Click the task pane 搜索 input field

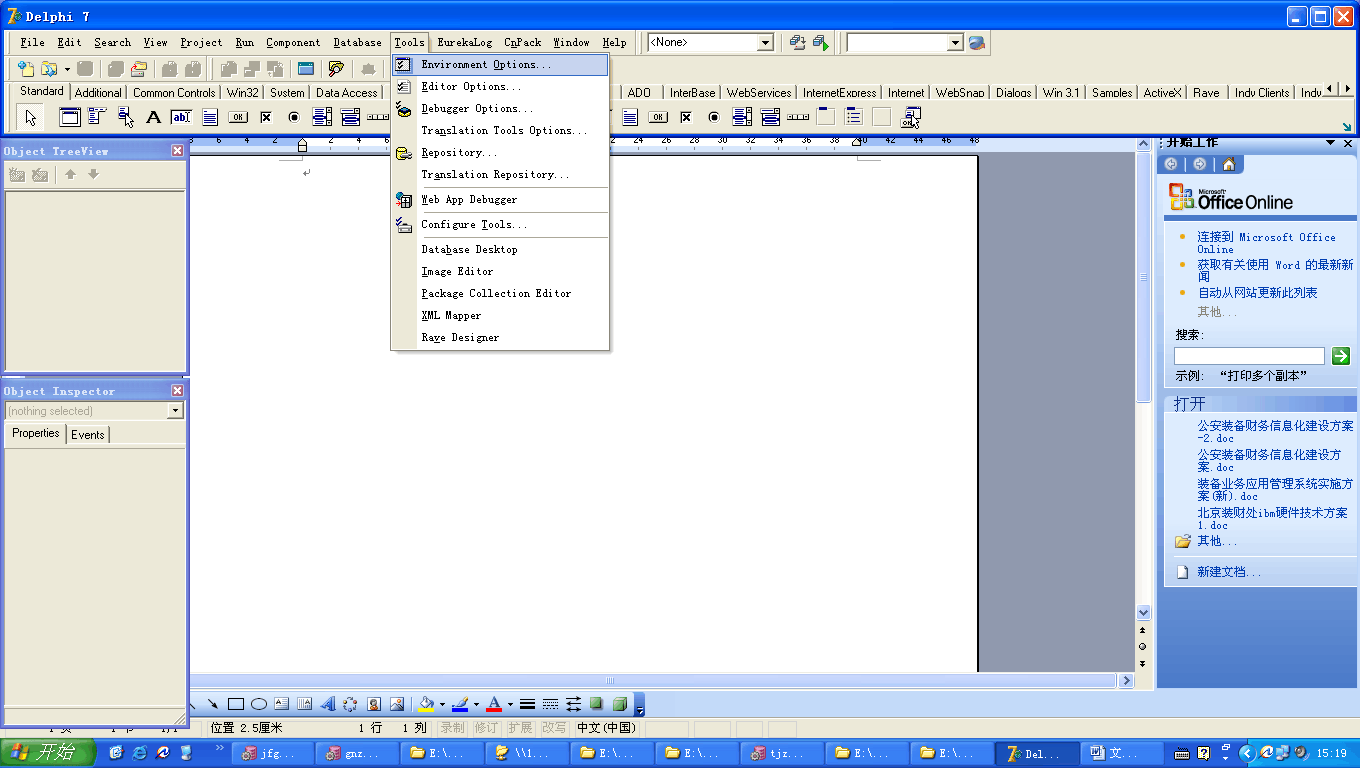point(1249,356)
